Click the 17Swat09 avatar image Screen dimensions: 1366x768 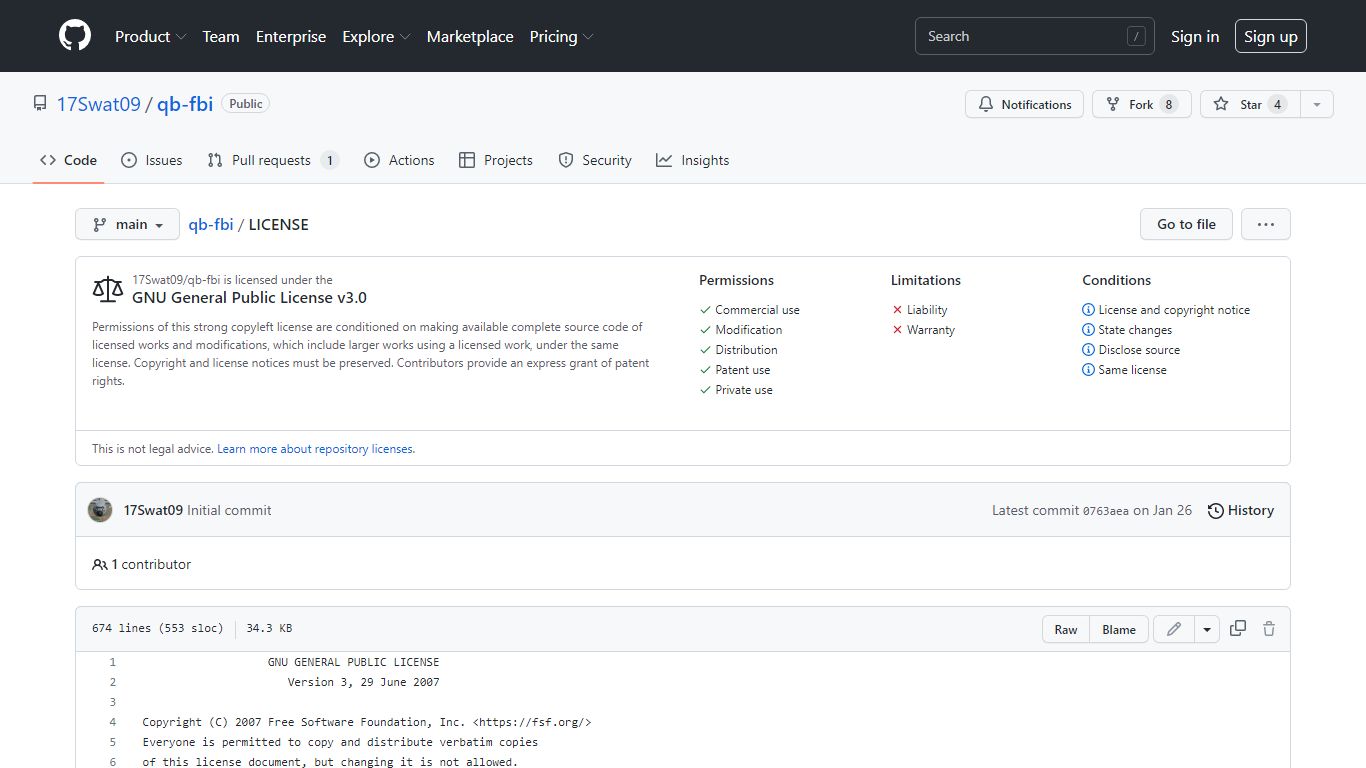point(100,510)
